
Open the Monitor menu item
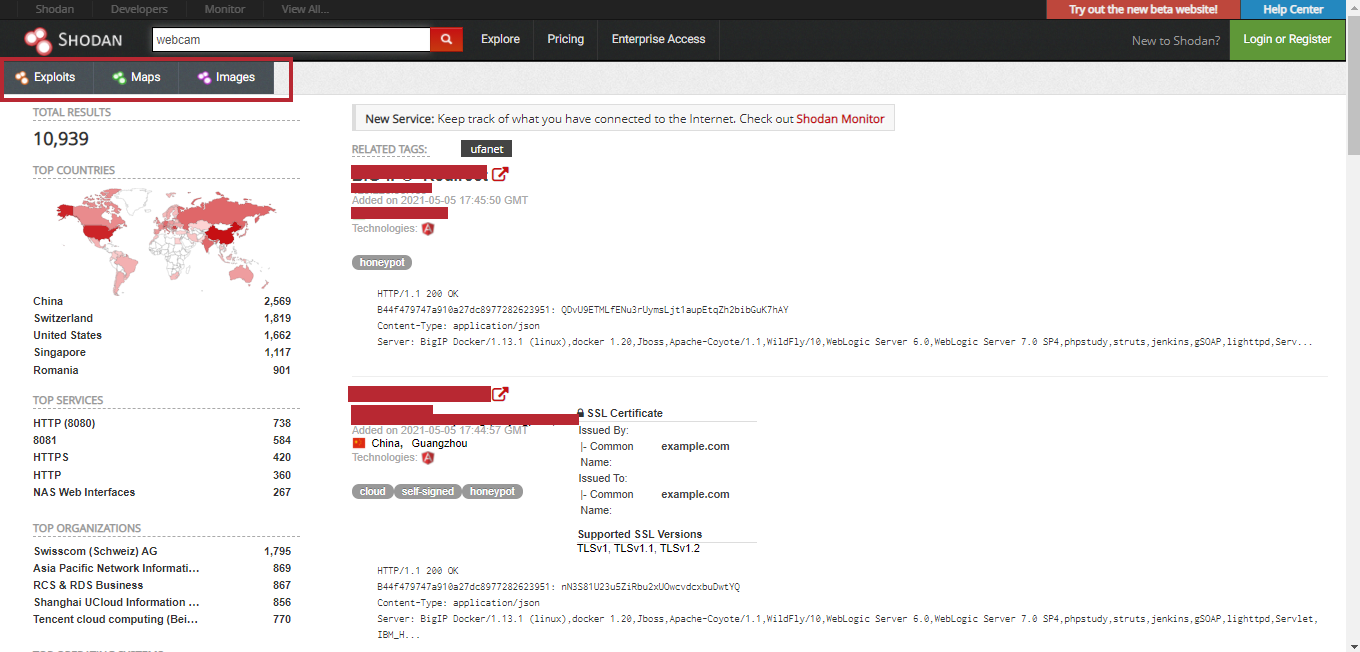pyautogui.click(x=225, y=9)
